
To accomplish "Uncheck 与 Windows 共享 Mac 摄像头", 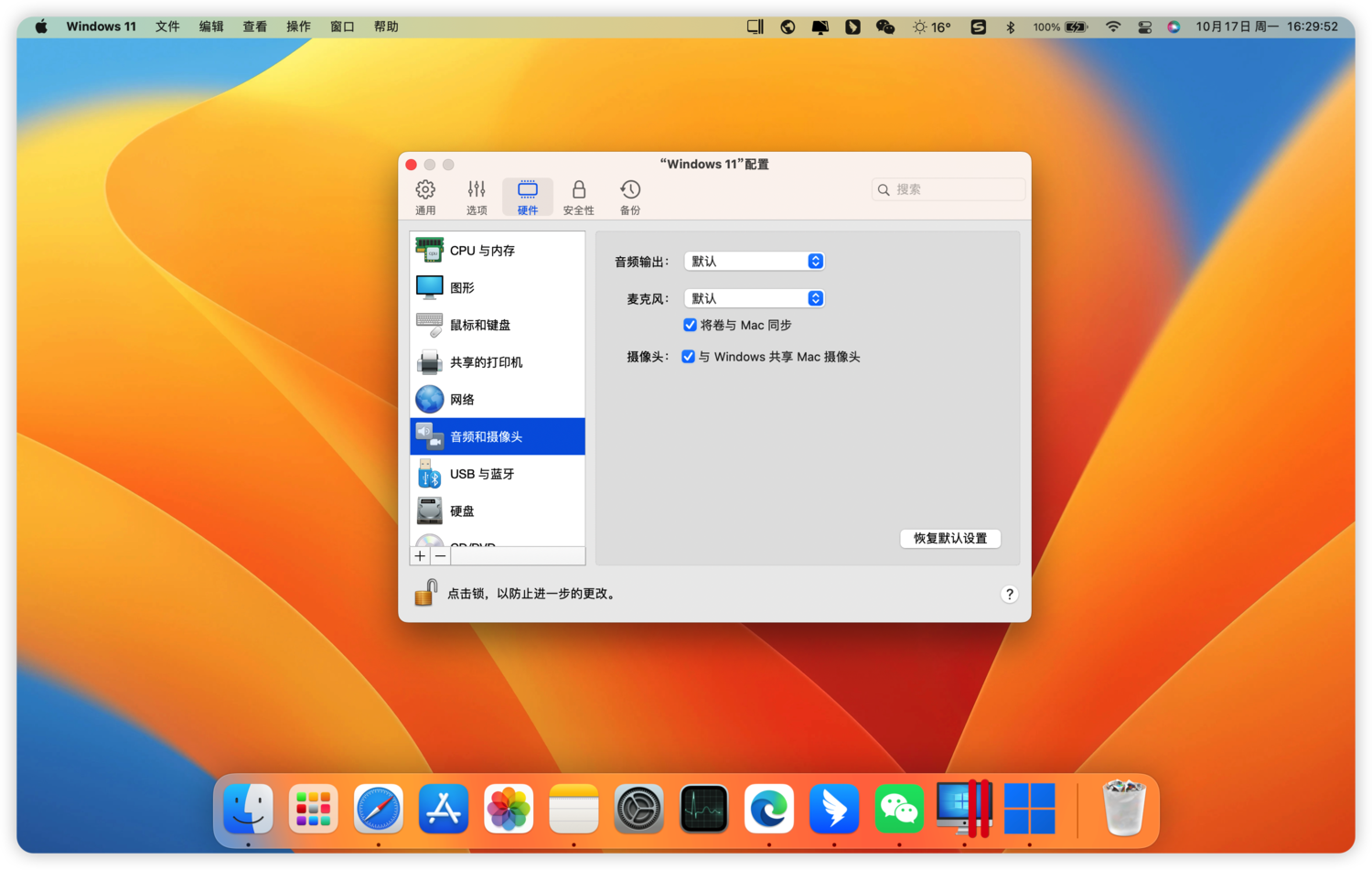I will [x=688, y=357].
